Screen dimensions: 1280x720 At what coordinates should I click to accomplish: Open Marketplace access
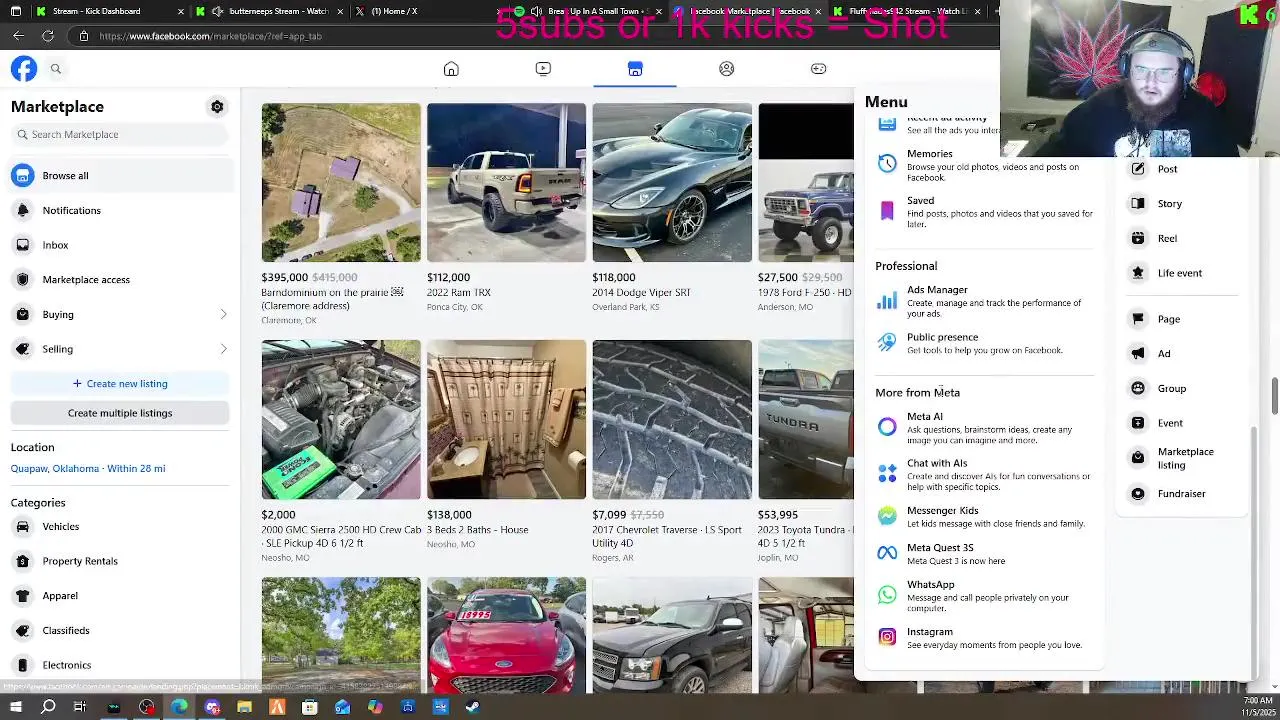(x=120, y=279)
